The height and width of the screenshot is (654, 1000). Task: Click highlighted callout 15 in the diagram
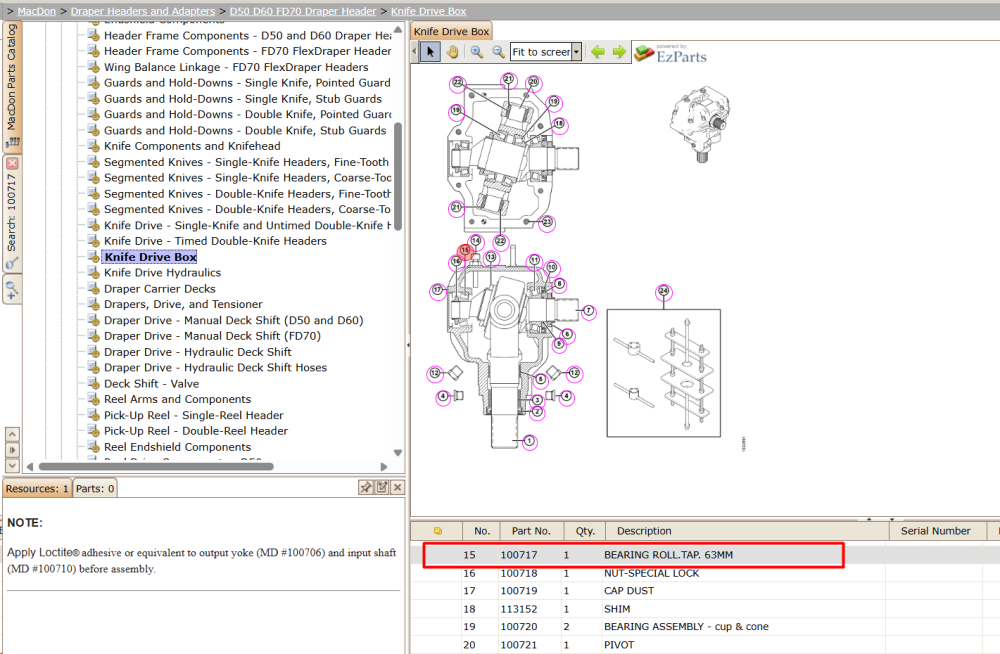(x=465, y=250)
